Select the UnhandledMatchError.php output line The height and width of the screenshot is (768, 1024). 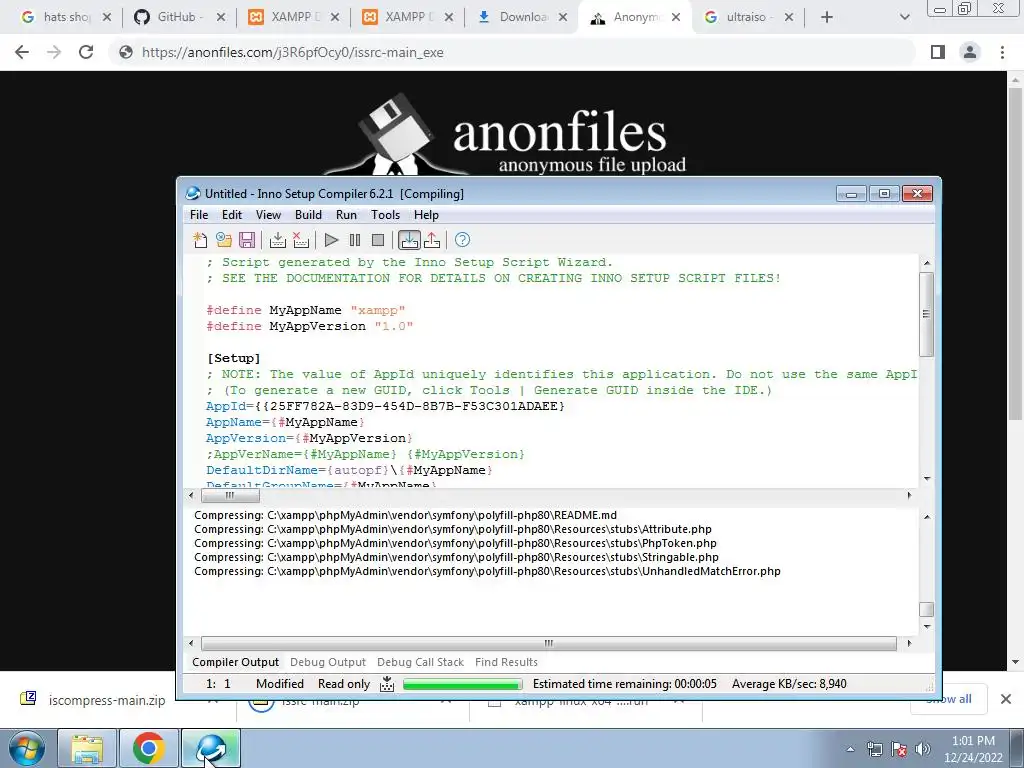coord(487,571)
